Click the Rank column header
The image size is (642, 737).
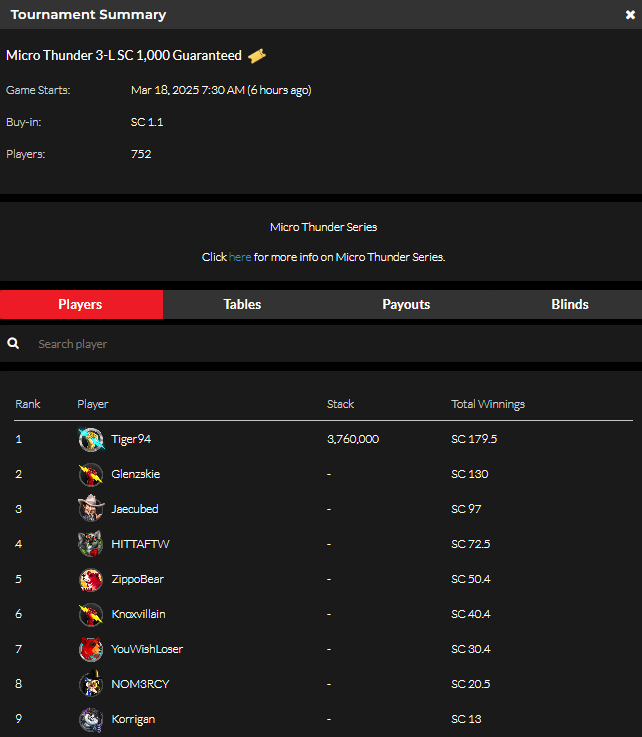[28, 404]
